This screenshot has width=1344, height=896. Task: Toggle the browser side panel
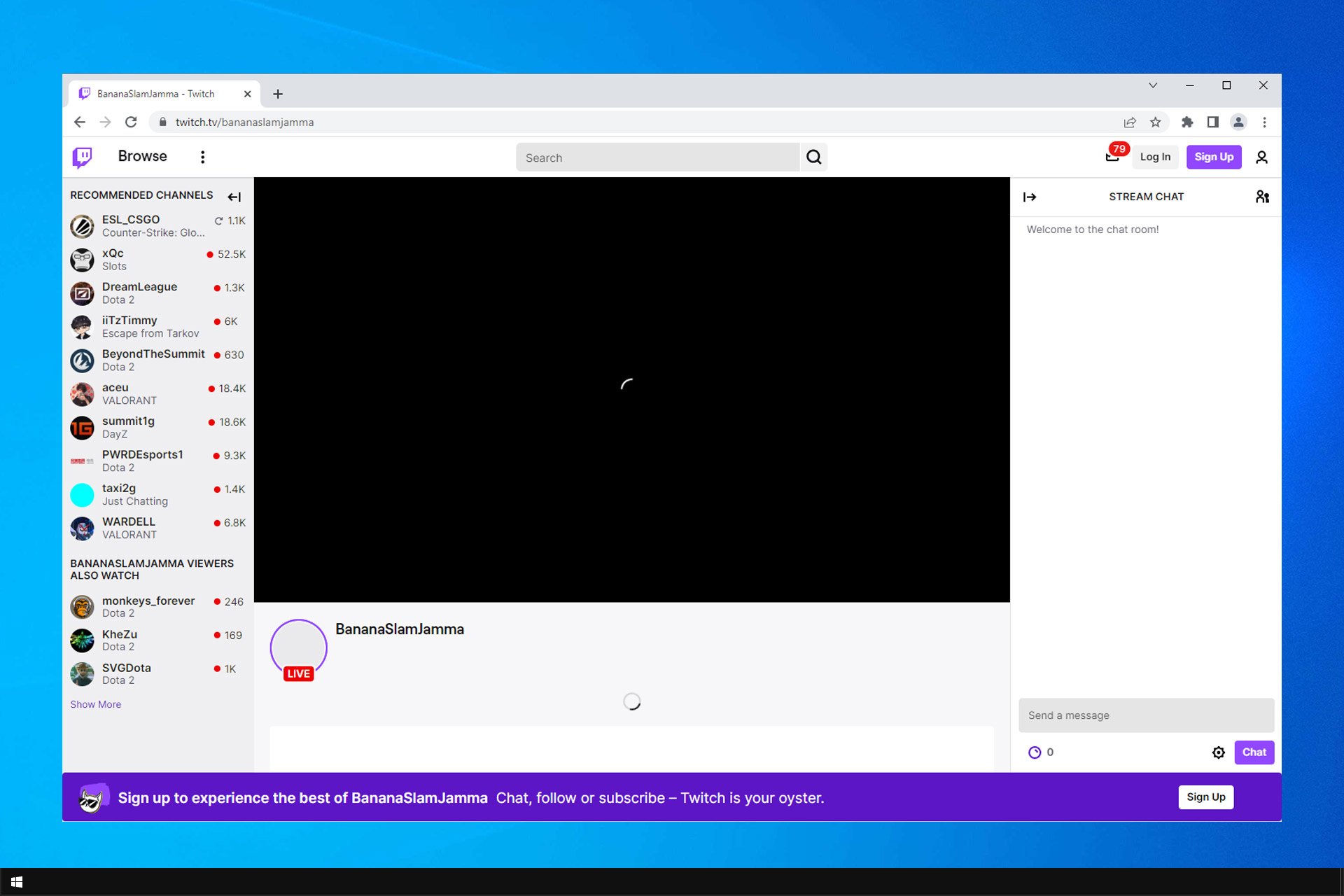pos(1213,122)
